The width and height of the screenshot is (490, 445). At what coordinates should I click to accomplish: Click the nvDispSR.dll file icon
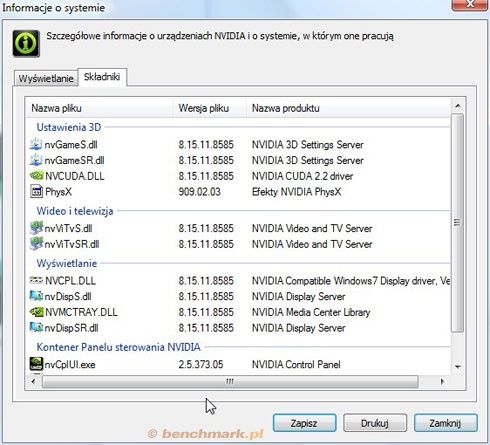point(36,327)
